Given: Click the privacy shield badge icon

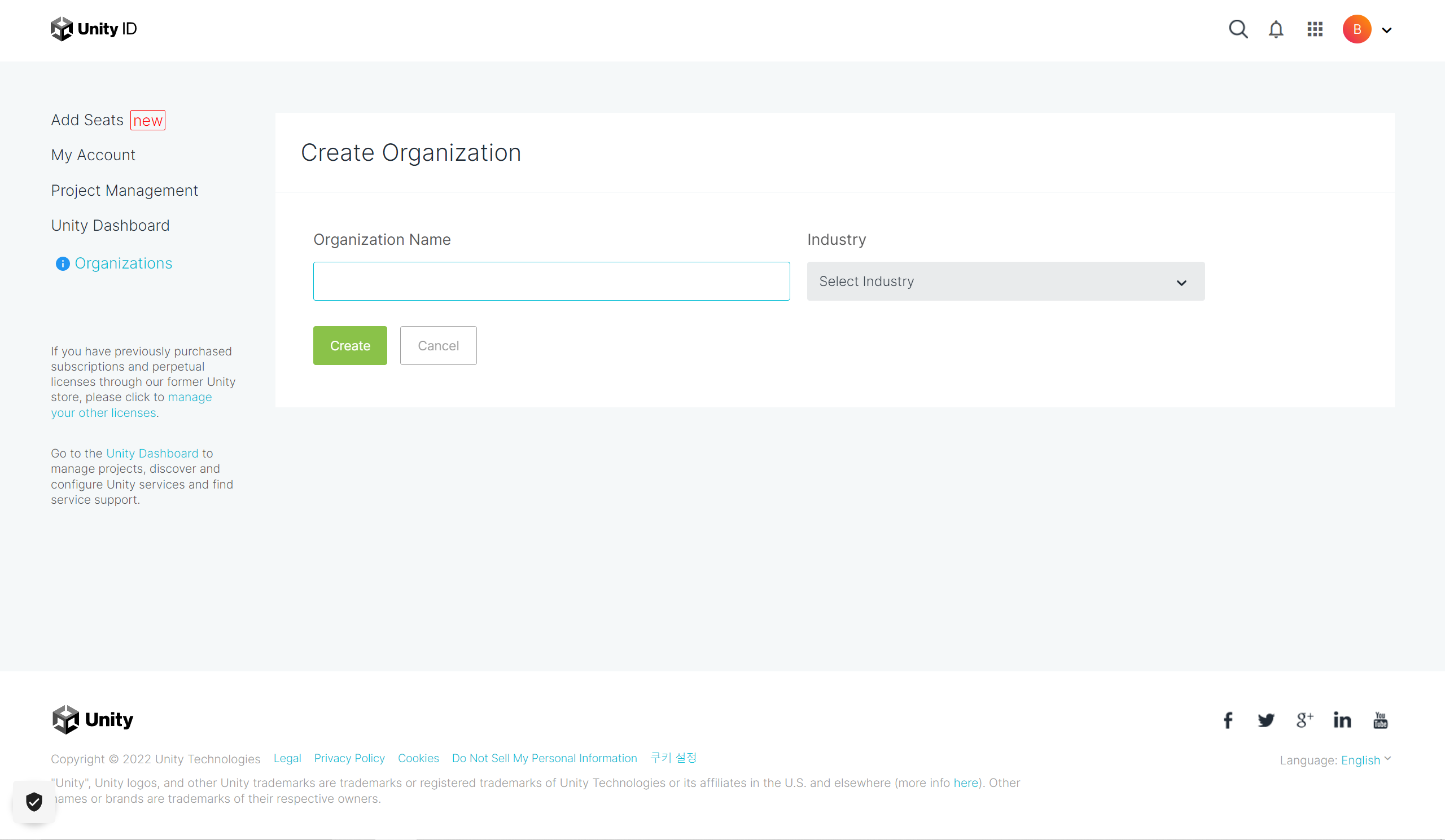Looking at the screenshot, I should [34, 802].
